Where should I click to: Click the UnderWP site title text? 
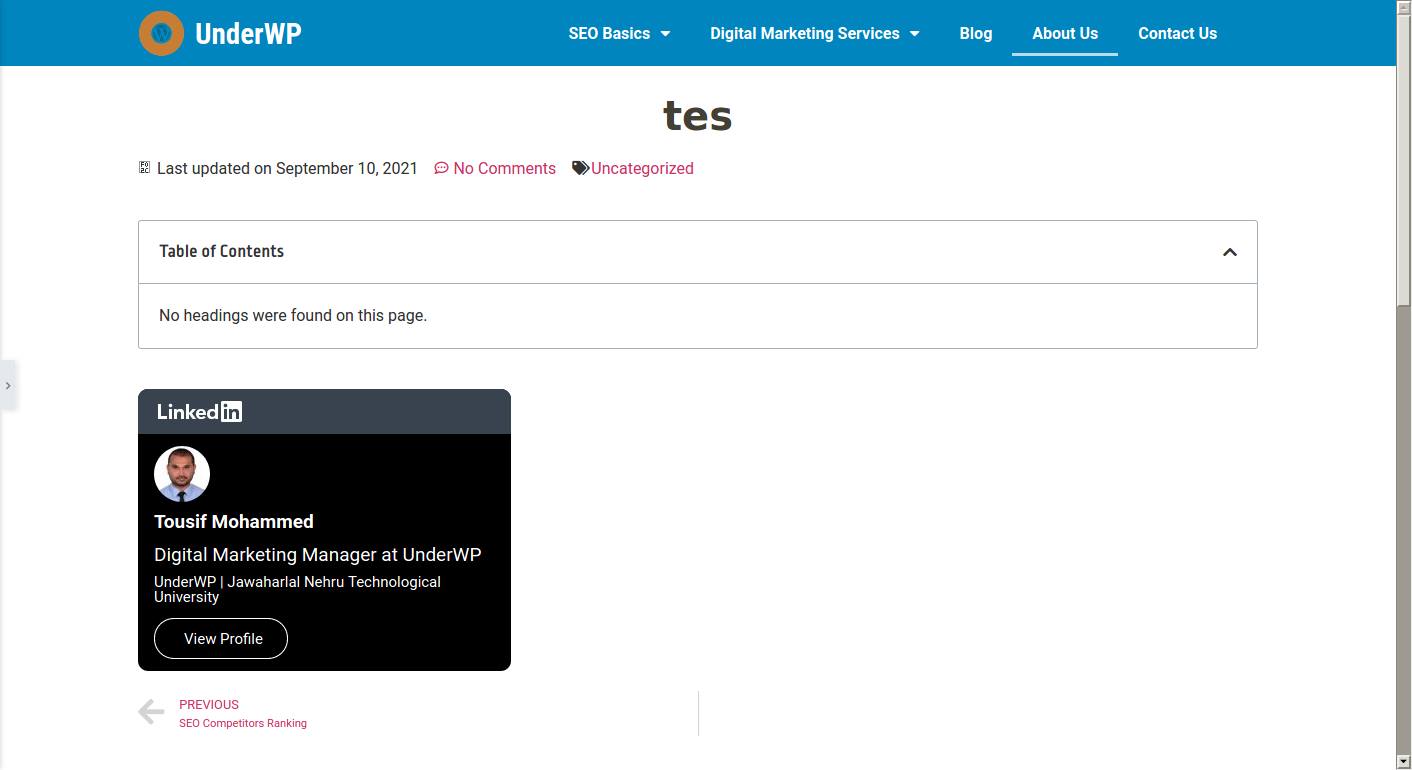(248, 33)
